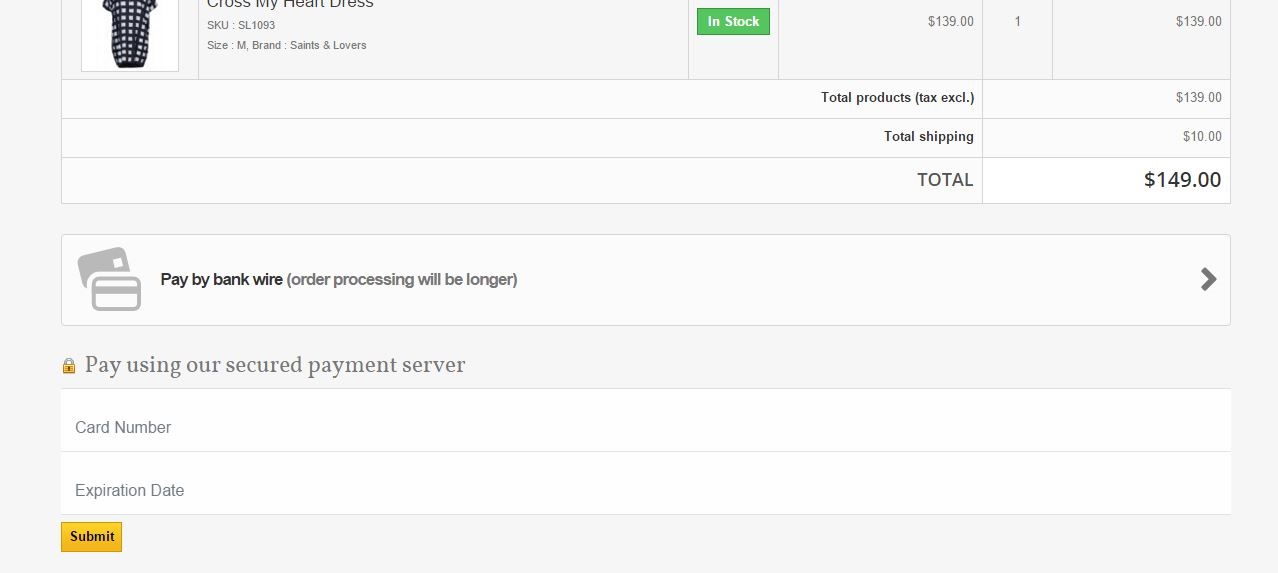The image size is (1278, 573).
Task: Click the $139.00 unit price cell
Action: 950,21
